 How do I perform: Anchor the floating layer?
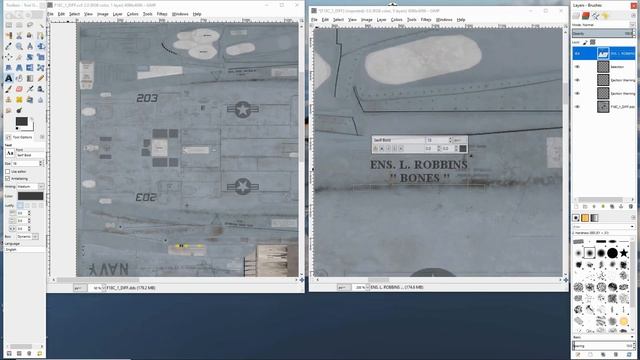(x=621, y=207)
